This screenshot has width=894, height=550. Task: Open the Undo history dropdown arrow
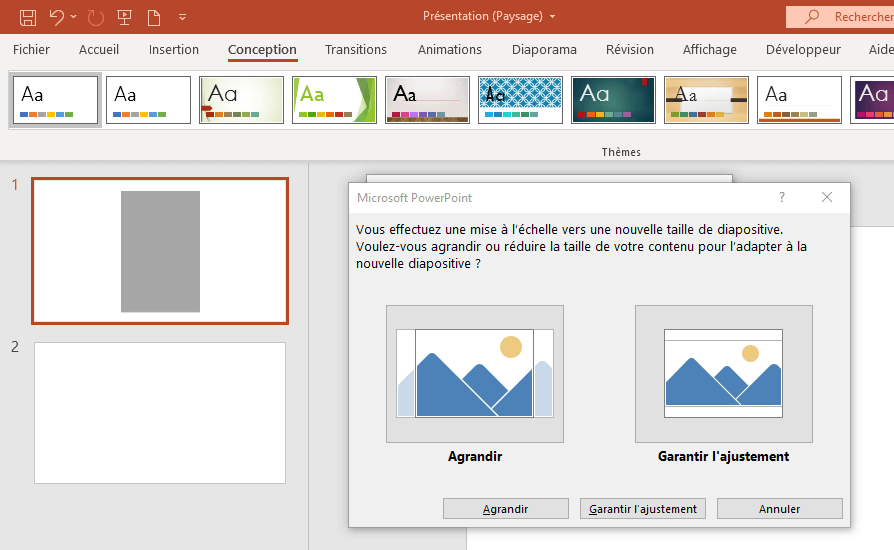74,17
